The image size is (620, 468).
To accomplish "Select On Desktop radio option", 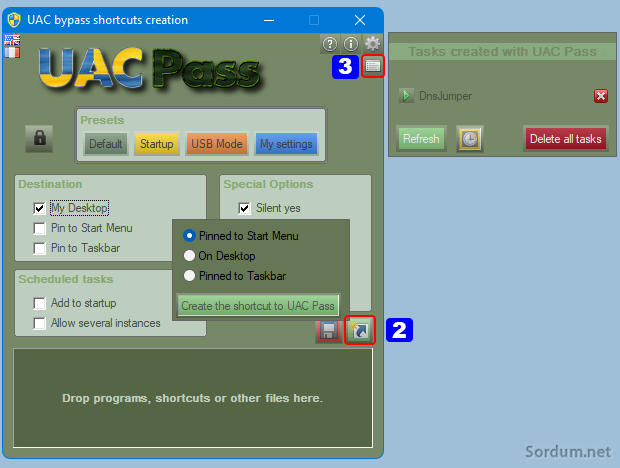I will point(189,256).
